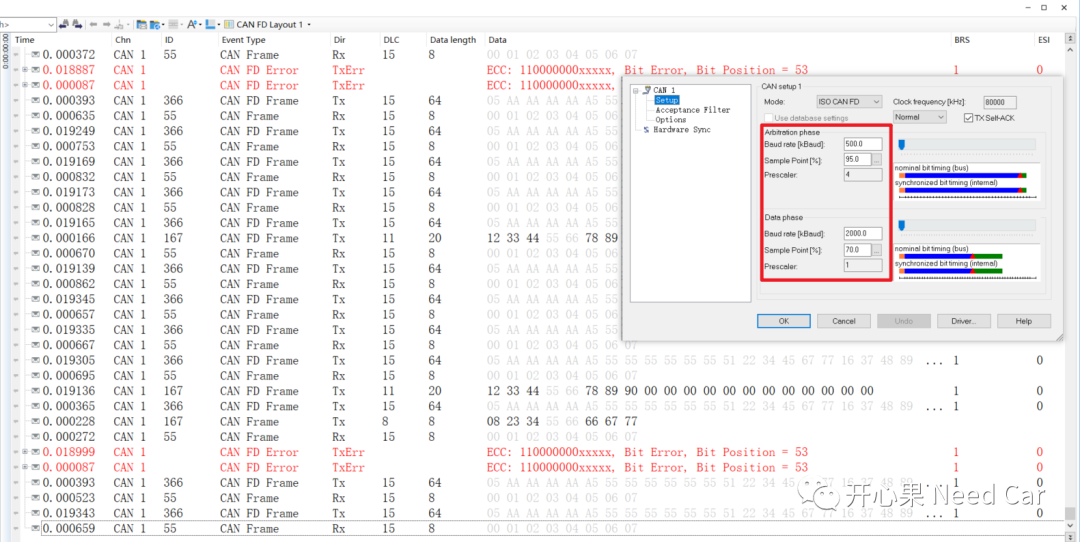This screenshot has width=1080, height=542.
Task: Click envelope icon of row 0.000166
Action: tap(34, 238)
